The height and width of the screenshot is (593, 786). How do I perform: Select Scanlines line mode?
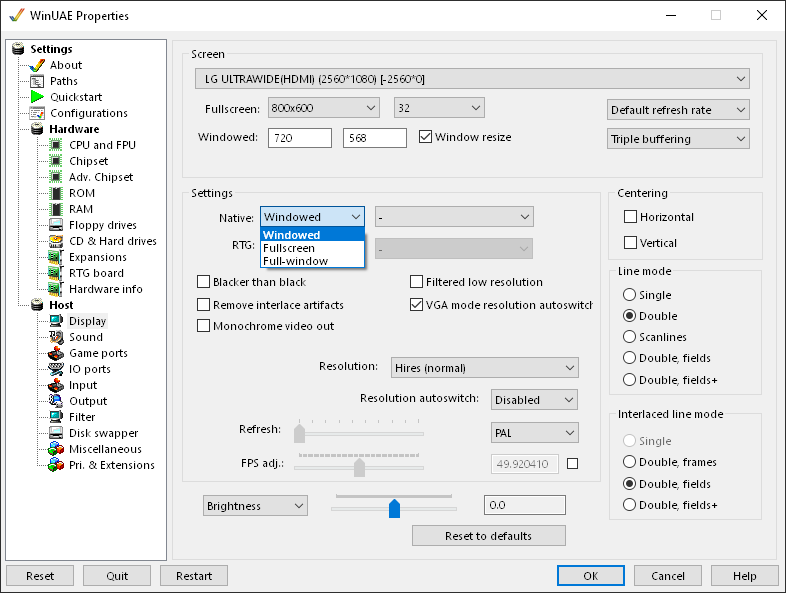click(x=629, y=336)
